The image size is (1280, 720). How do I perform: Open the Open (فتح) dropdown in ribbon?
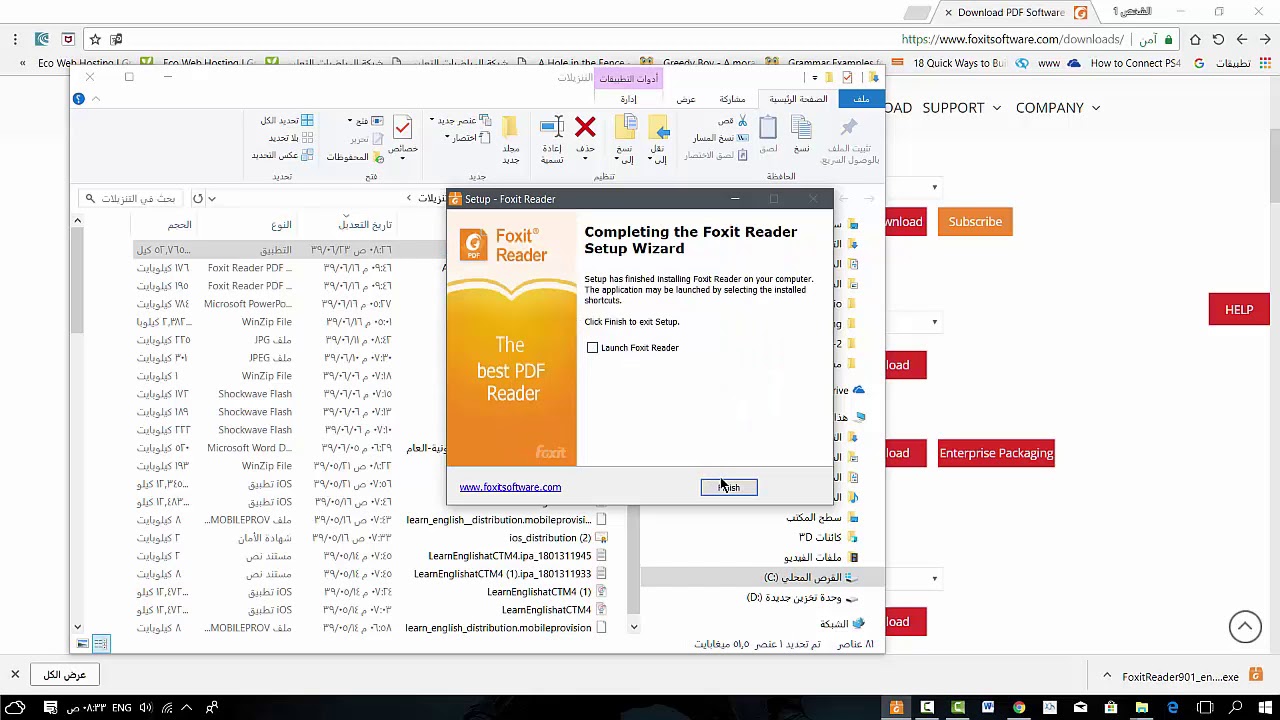pos(365,121)
